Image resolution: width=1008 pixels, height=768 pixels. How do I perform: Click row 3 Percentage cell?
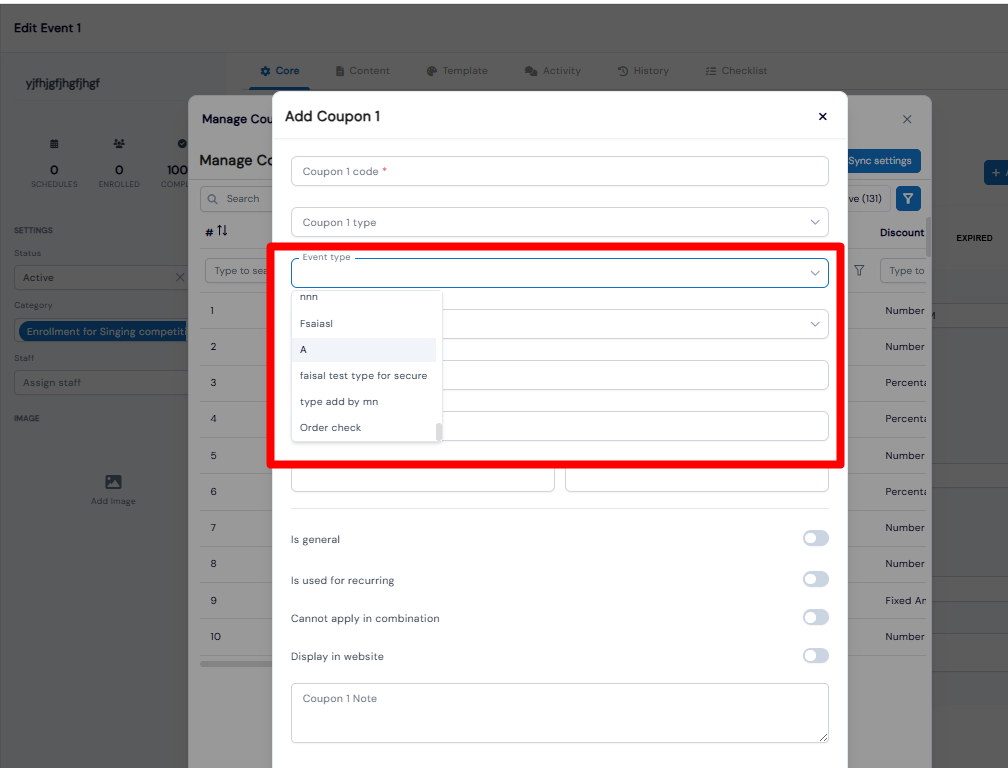905,382
